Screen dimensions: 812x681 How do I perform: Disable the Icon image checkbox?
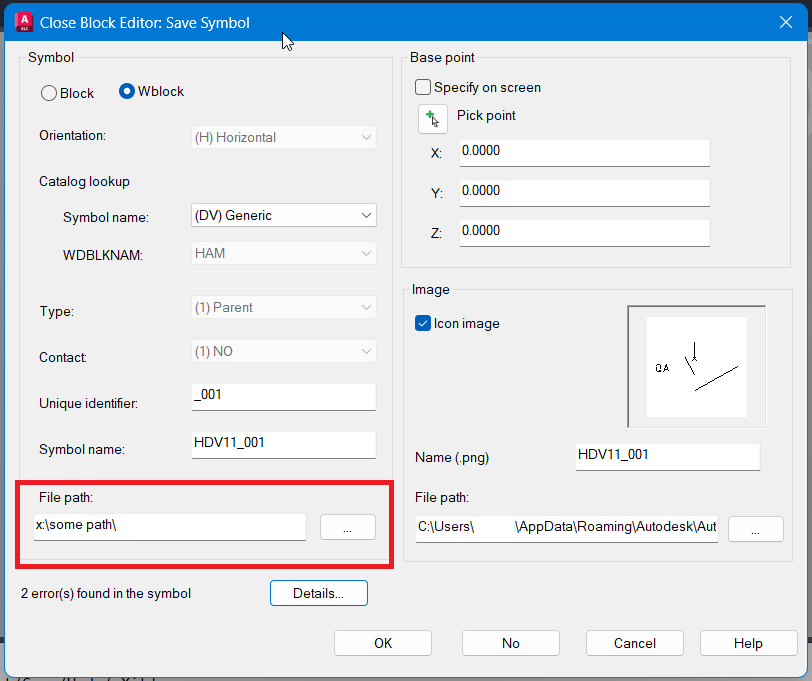423,323
